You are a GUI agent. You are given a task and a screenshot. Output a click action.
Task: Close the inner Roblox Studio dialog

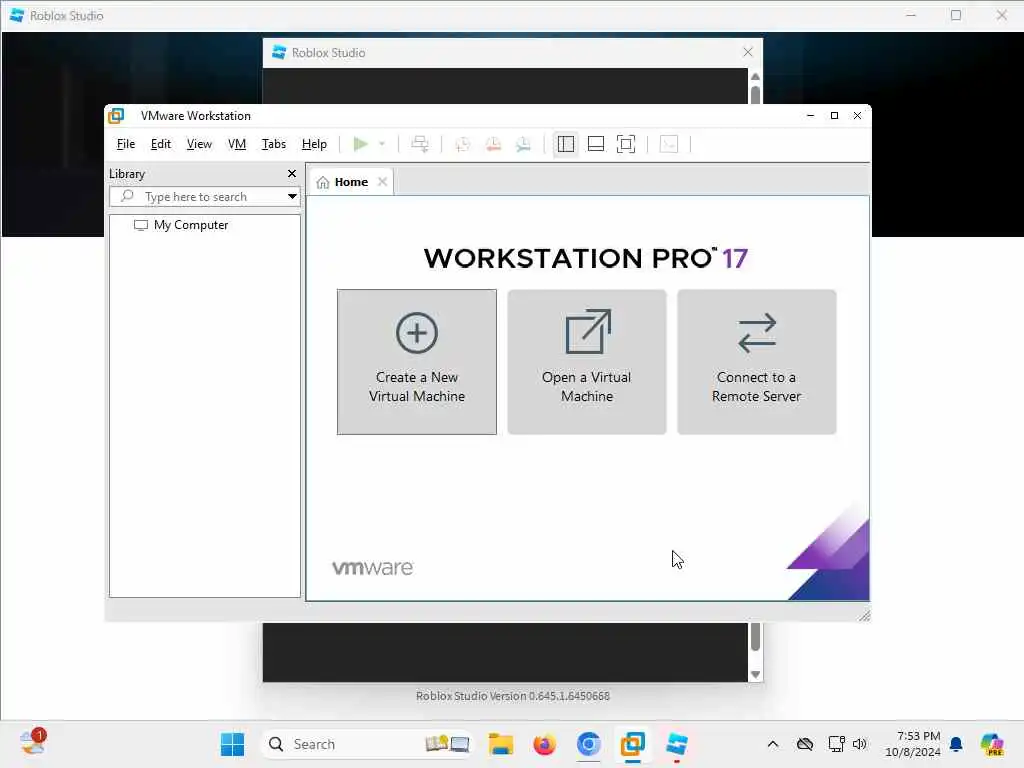tap(748, 52)
